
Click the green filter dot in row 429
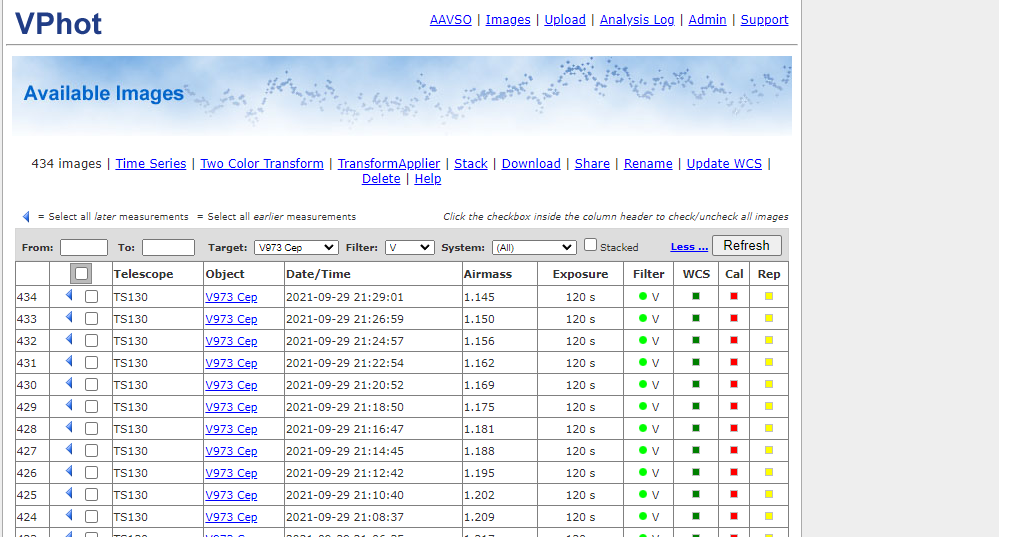[x=642, y=407]
